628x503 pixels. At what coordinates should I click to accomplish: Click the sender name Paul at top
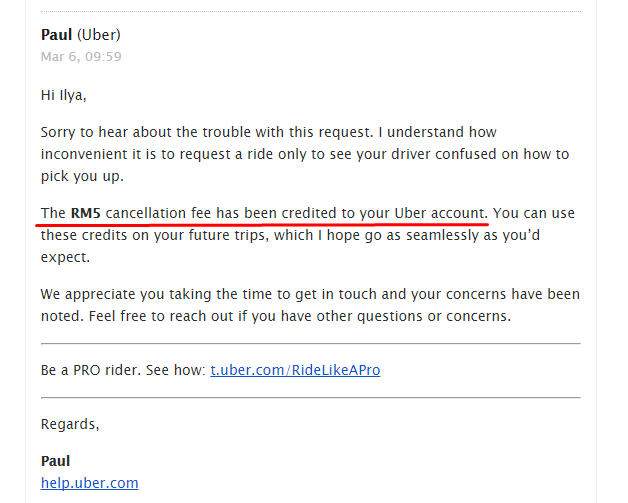56,35
